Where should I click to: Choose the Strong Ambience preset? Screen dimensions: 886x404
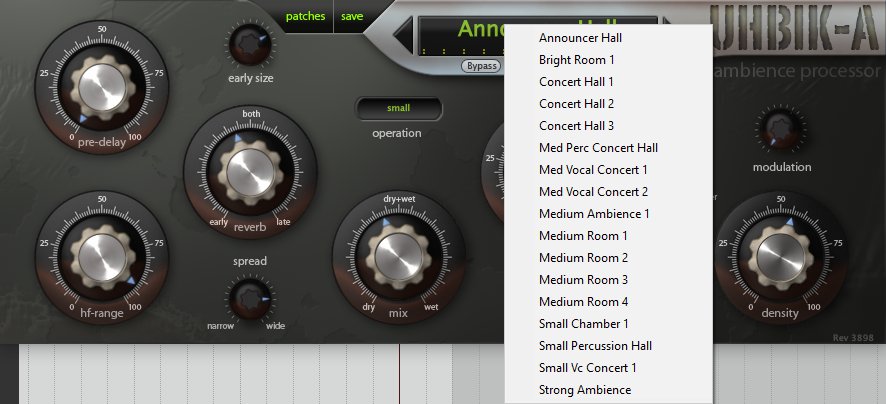(x=609, y=390)
